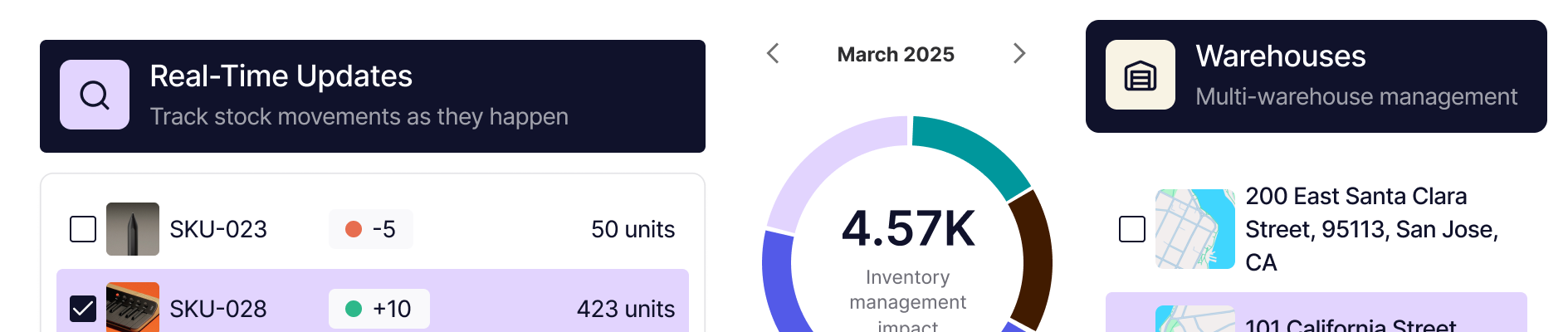1568x332 pixels.
Task: Open the 101 California Street map thumbnail
Action: [x=1194, y=320]
